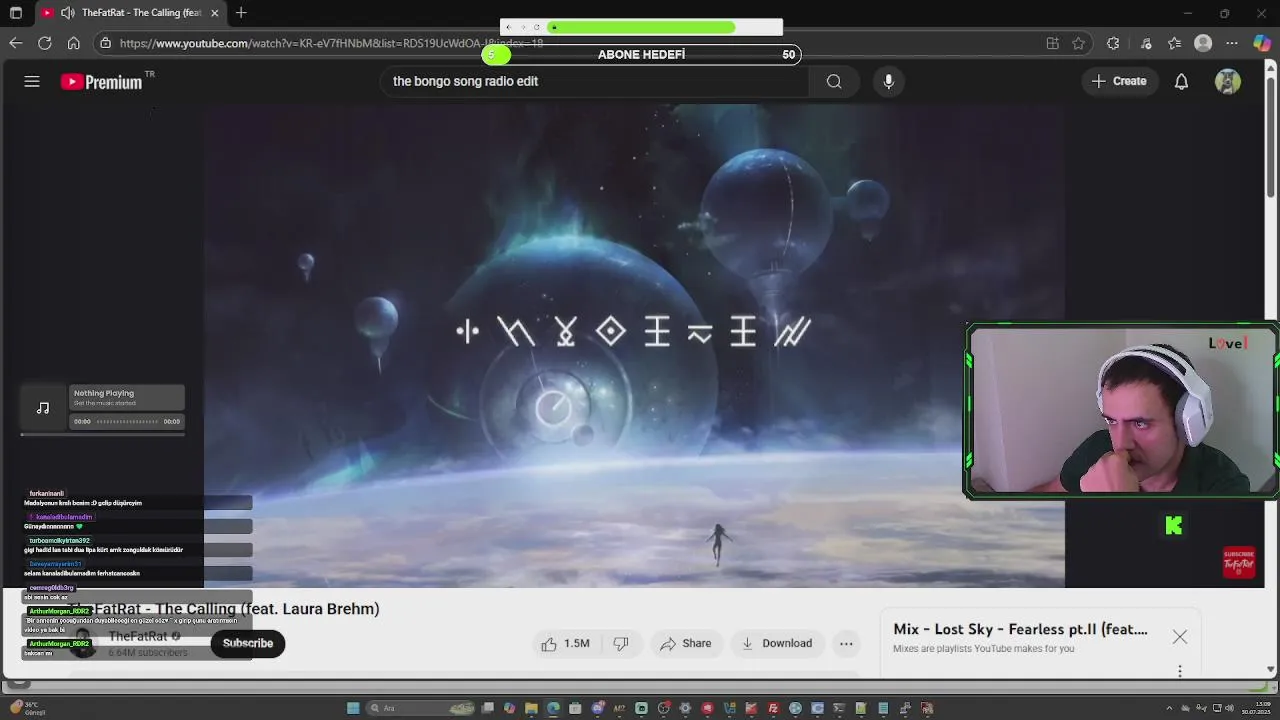Focus the YouTube search box
Viewport: 1280px width, 720px height.
click(595, 82)
